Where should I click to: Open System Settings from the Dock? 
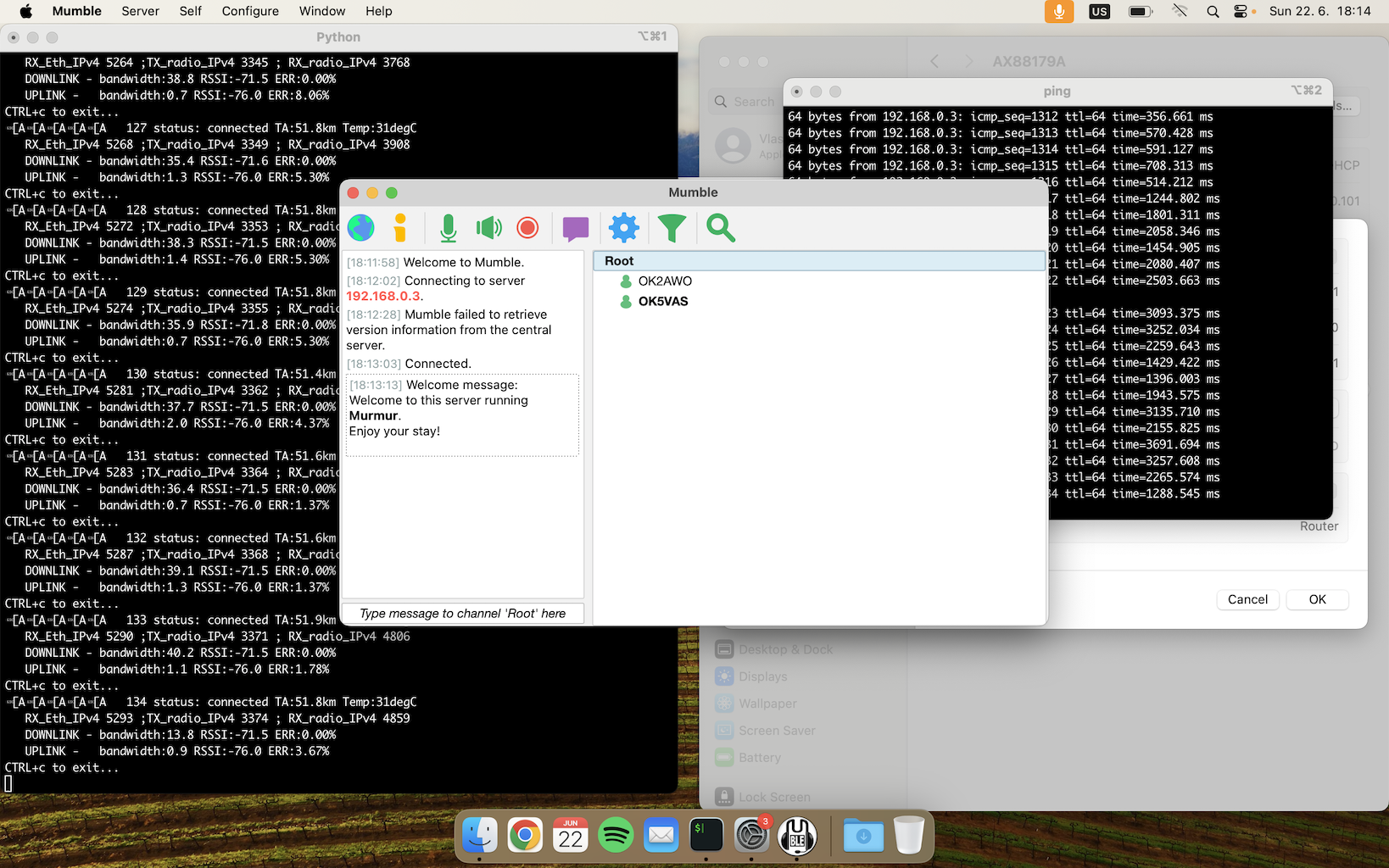[751, 836]
